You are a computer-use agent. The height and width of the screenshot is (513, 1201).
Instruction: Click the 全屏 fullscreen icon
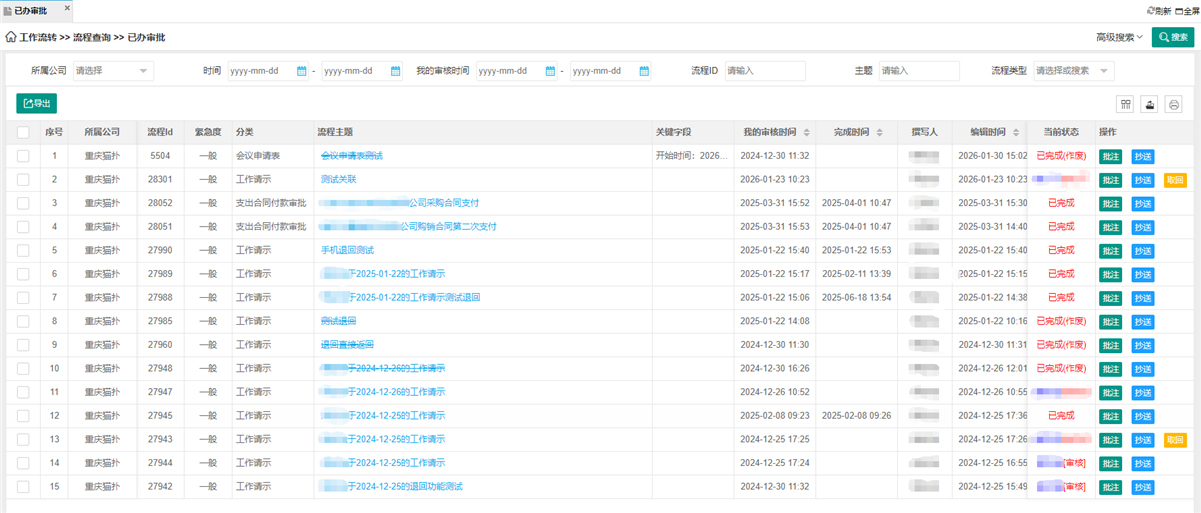coord(1179,10)
